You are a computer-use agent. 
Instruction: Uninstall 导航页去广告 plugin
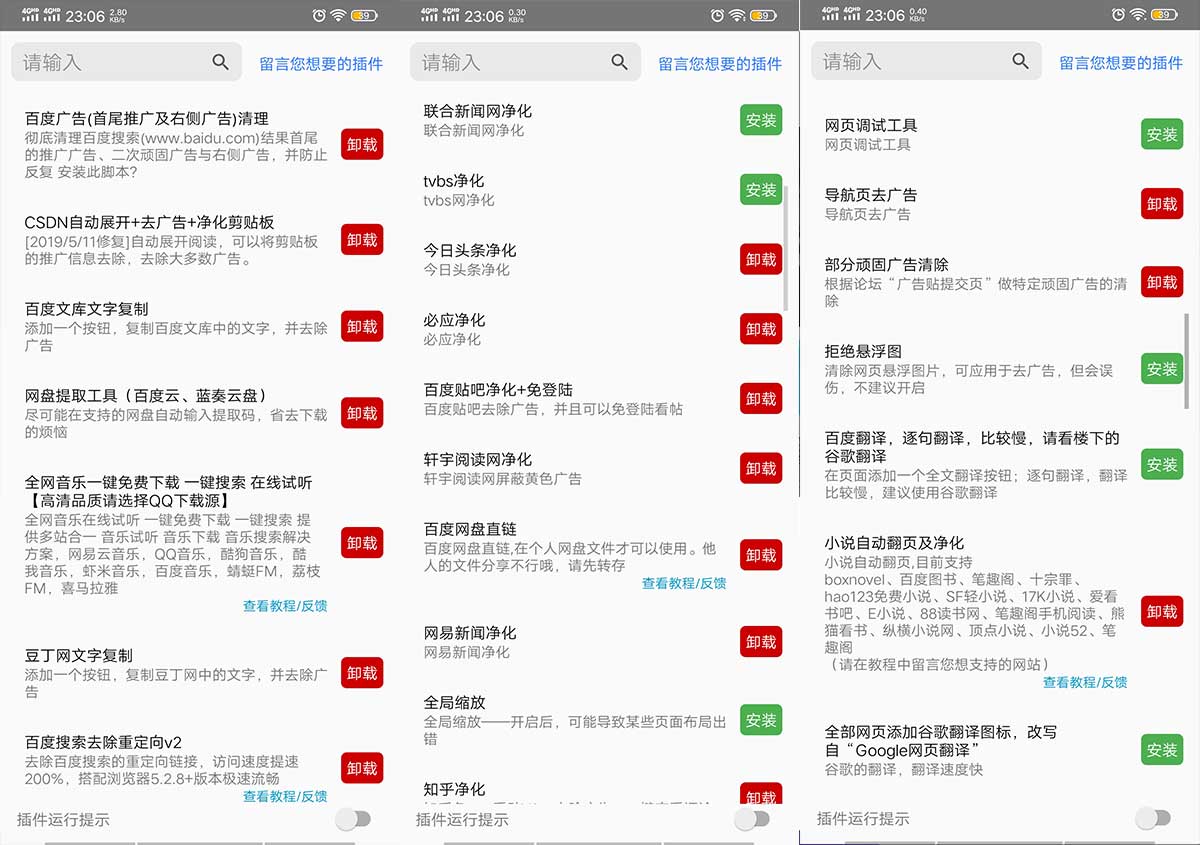pos(1162,204)
